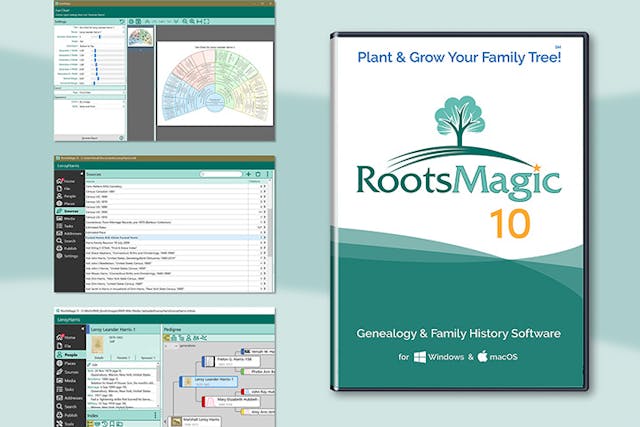
Task: Open Addresses in the Sources window sidebar
Action: [69, 234]
